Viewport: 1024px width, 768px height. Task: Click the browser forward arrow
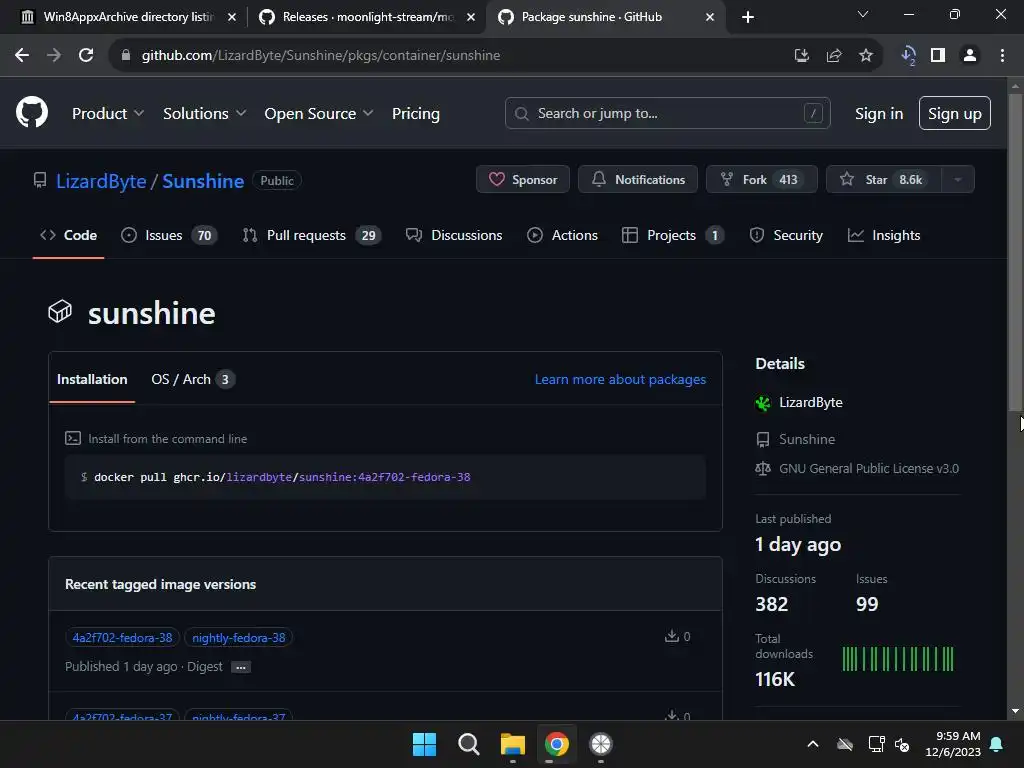click(x=54, y=56)
